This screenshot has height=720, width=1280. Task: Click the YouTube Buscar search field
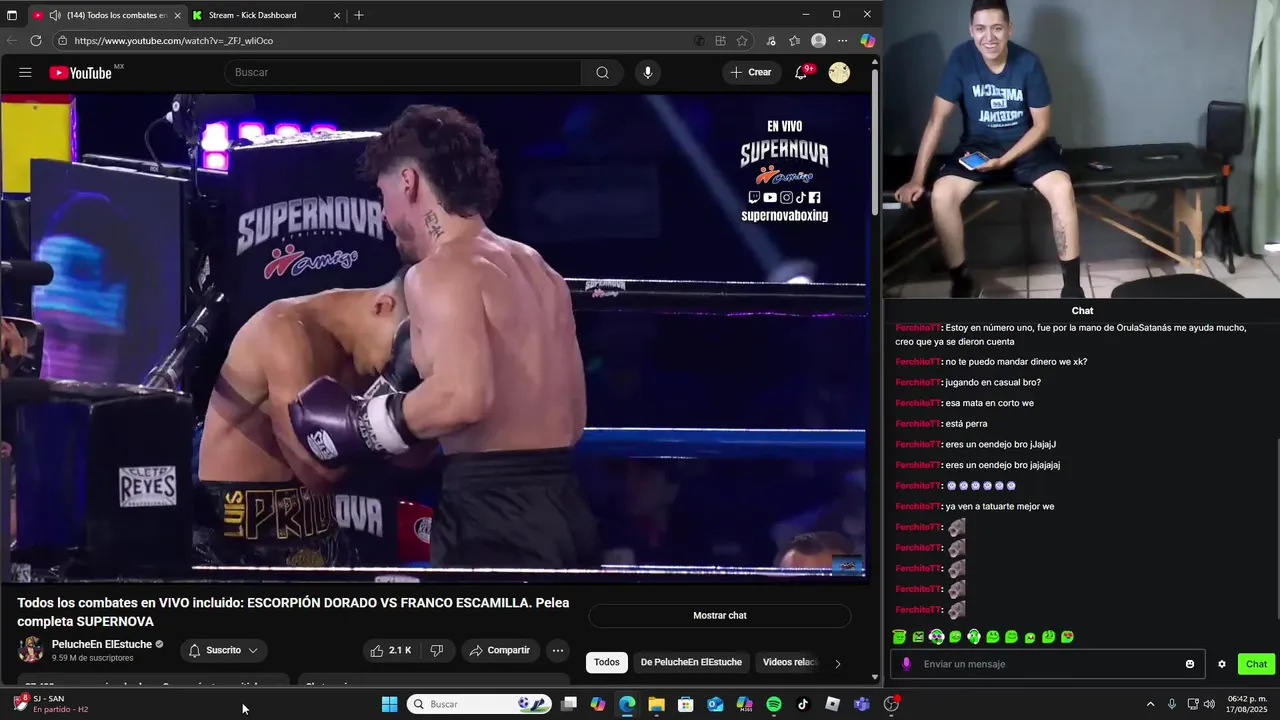[403, 72]
